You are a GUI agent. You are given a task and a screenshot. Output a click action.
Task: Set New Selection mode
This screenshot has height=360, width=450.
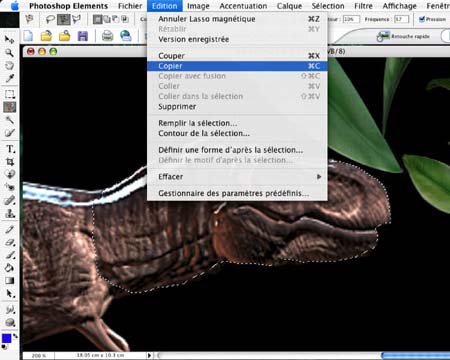click(97, 19)
